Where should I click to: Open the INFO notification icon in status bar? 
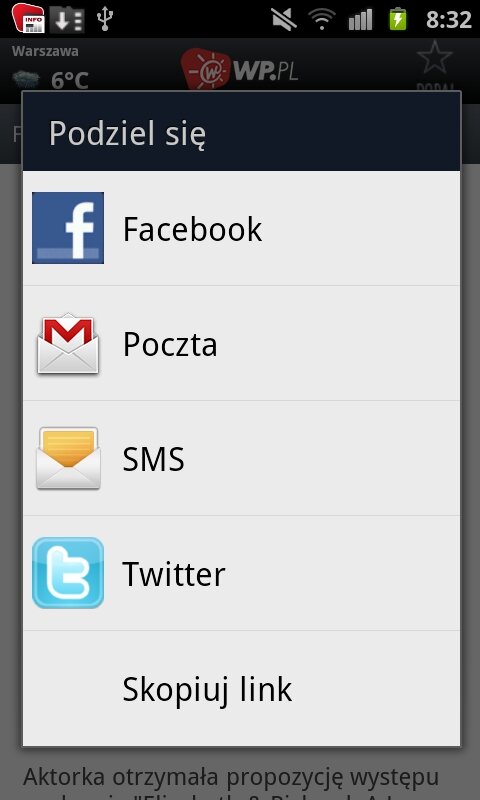(x=28, y=18)
